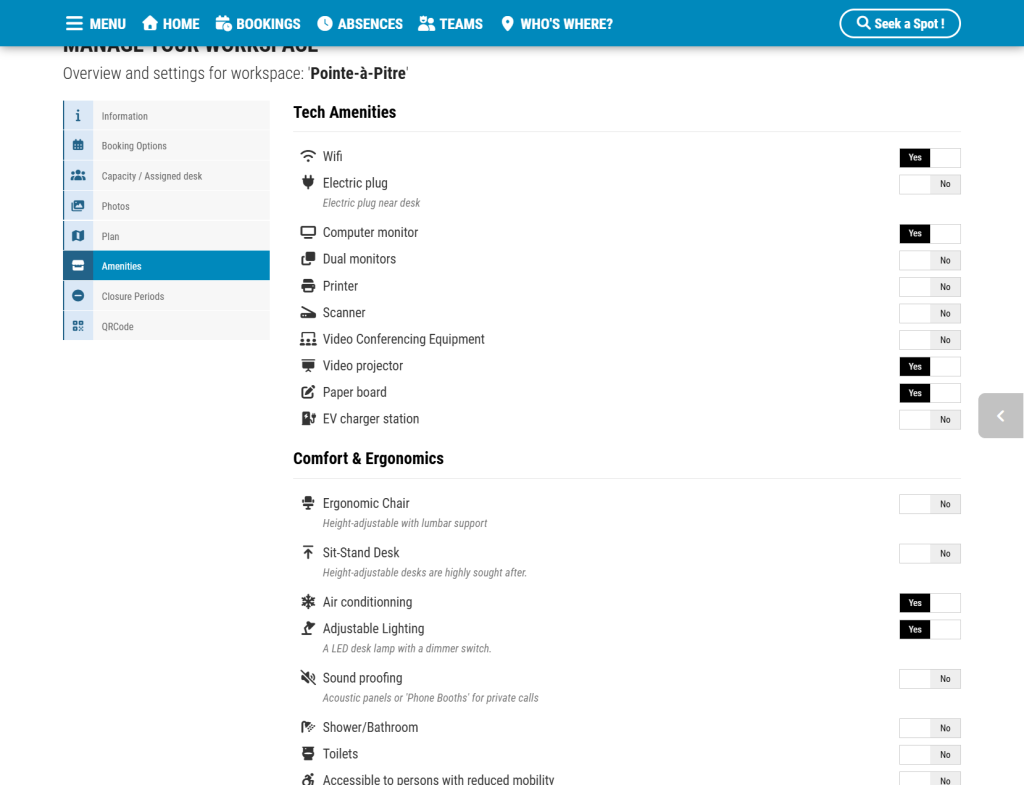Click the Ergonomic Chair icon
Image resolution: width=1024 pixels, height=785 pixels.
pyautogui.click(x=308, y=503)
